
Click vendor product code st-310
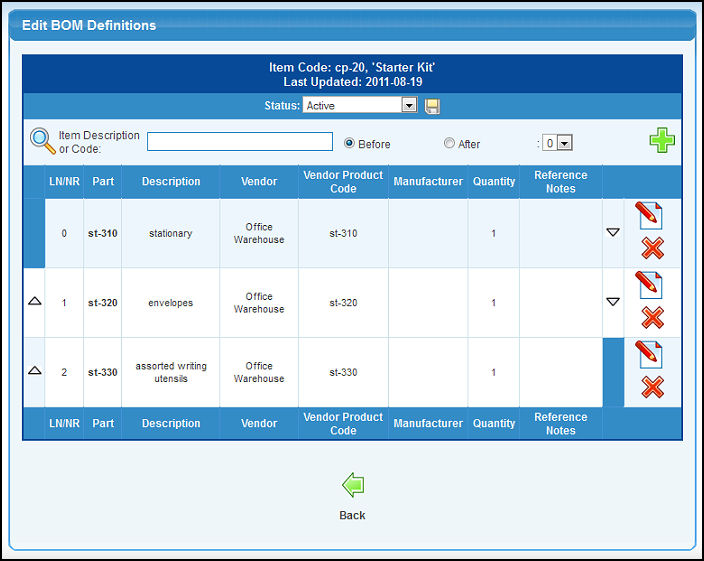point(343,233)
